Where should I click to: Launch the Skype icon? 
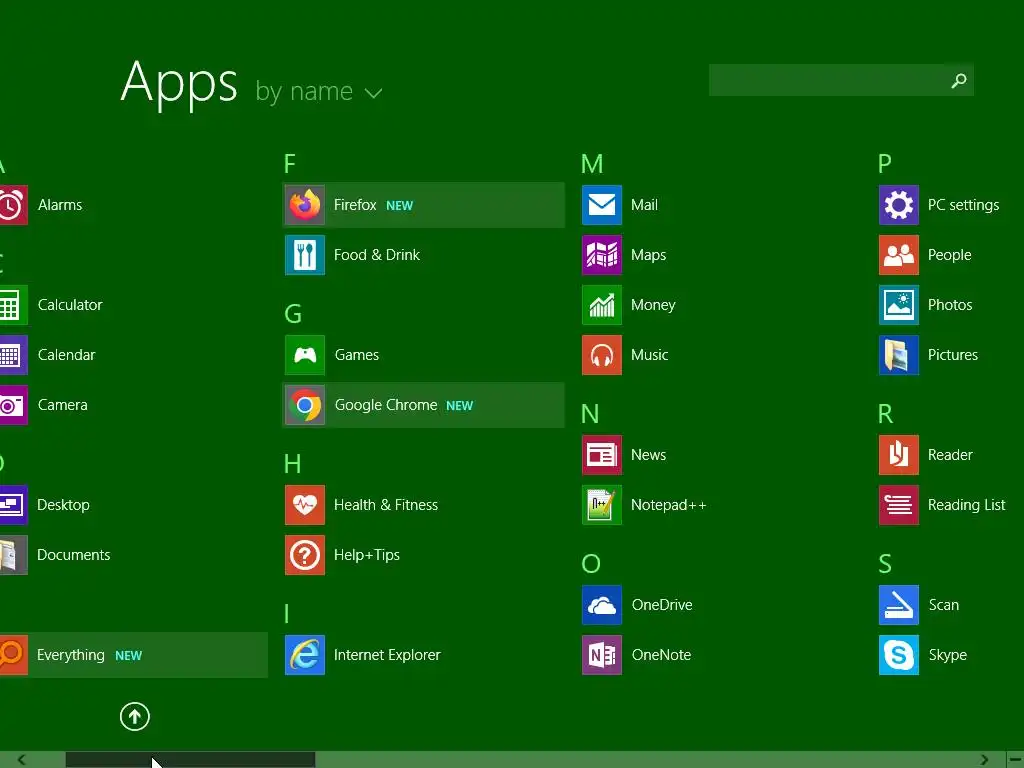(899, 655)
